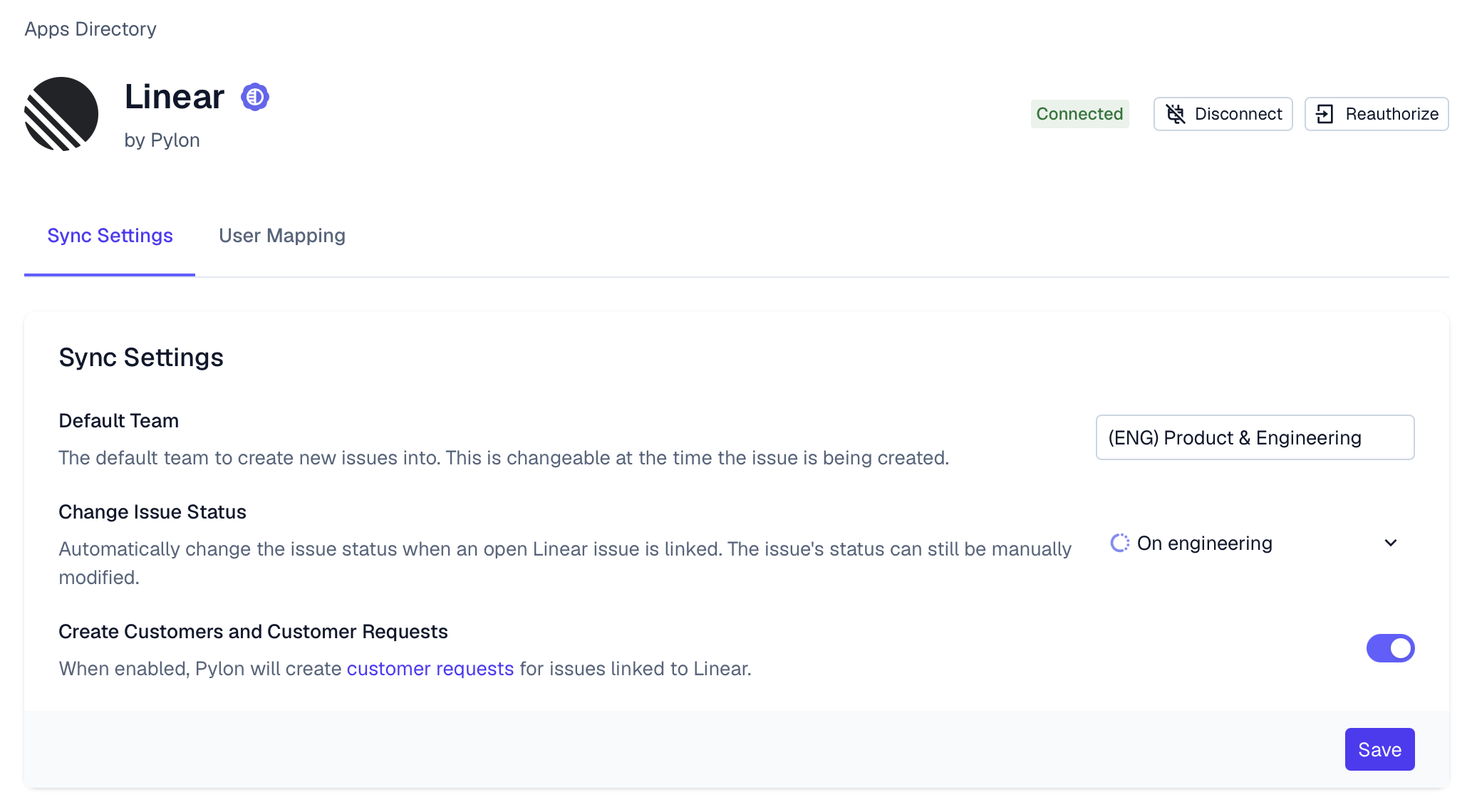
Task: Toggle Create Customers and Customer Requests off
Action: pyautogui.click(x=1389, y=648)
